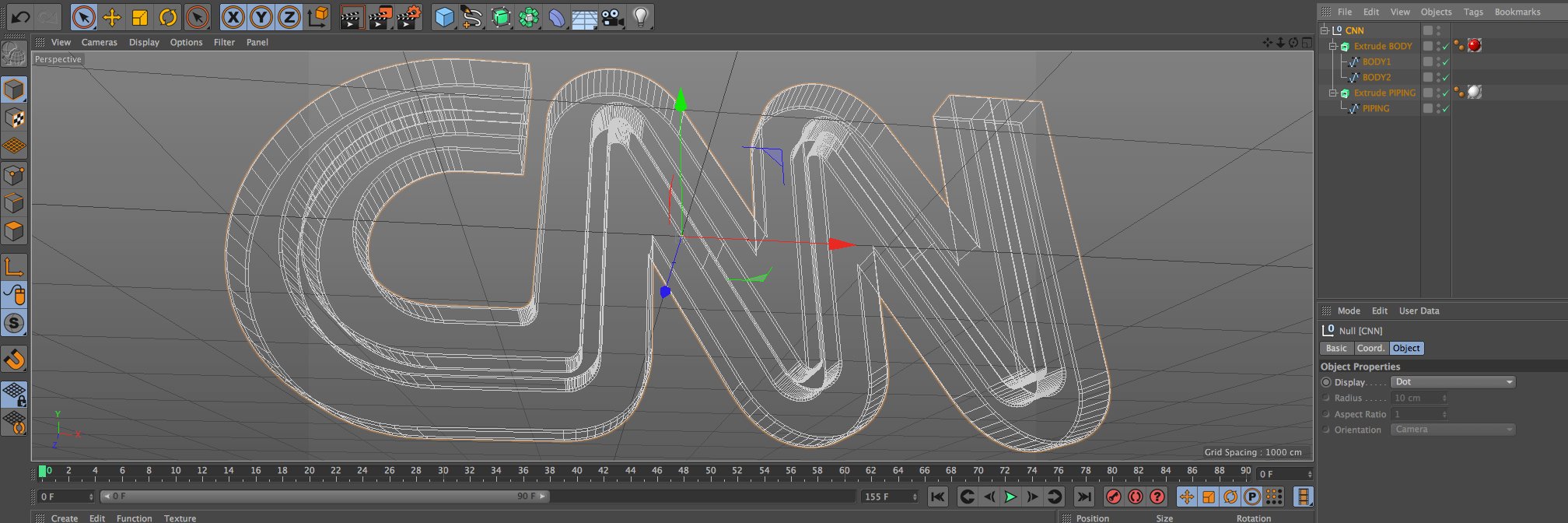
Task: Open the NURBS generators green cube icon
Action: [x=501, y=17]
